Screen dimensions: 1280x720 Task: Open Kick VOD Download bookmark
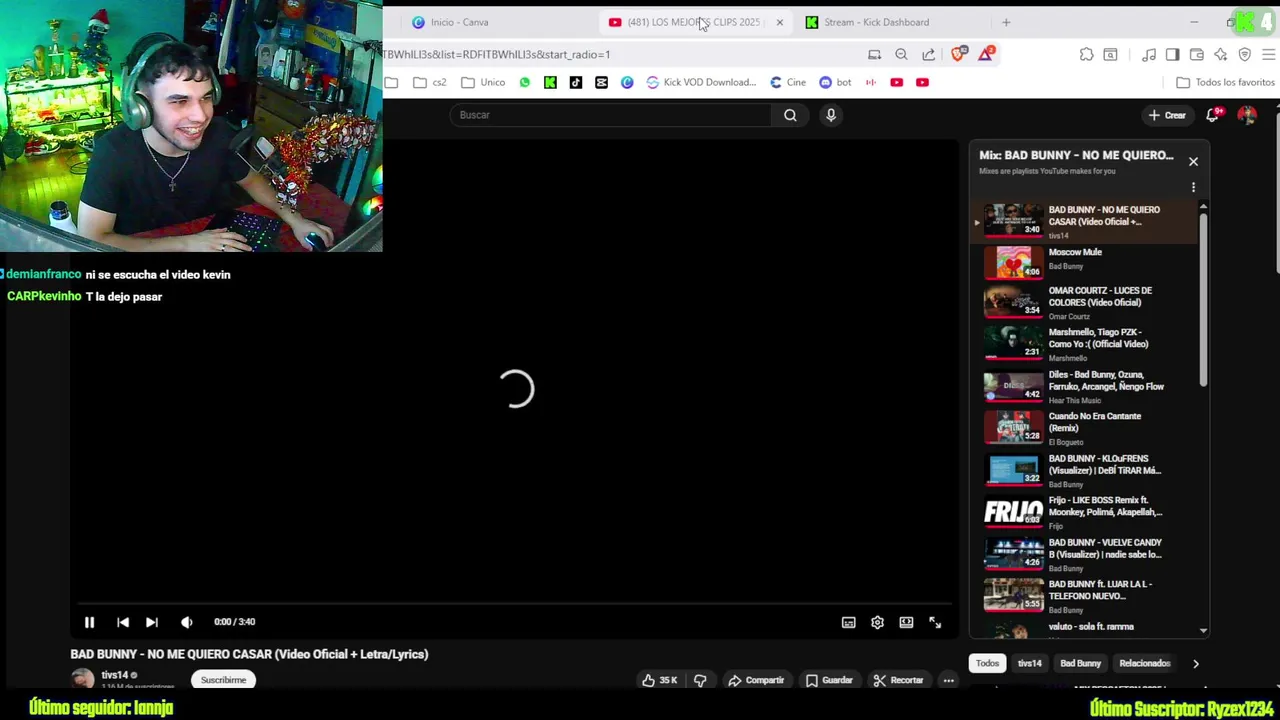tap(701, 82)
